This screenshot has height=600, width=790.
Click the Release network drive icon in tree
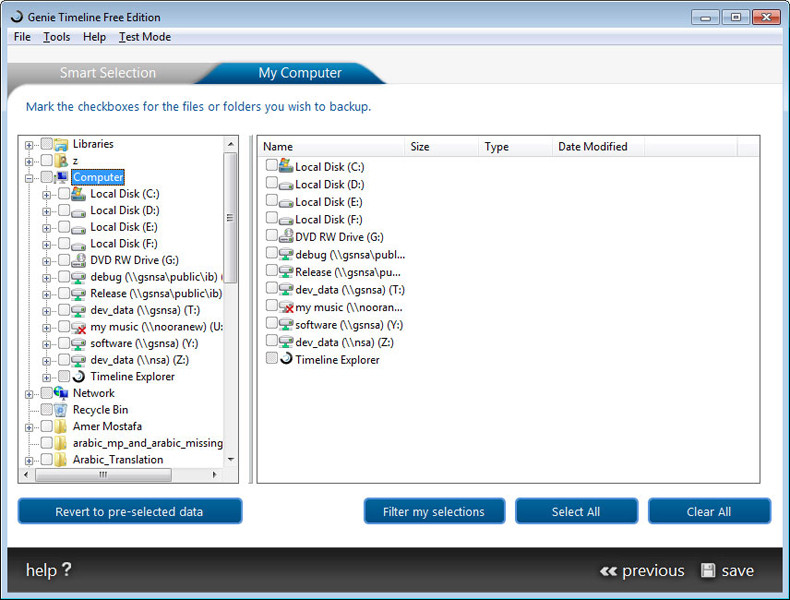click(79, 294)
